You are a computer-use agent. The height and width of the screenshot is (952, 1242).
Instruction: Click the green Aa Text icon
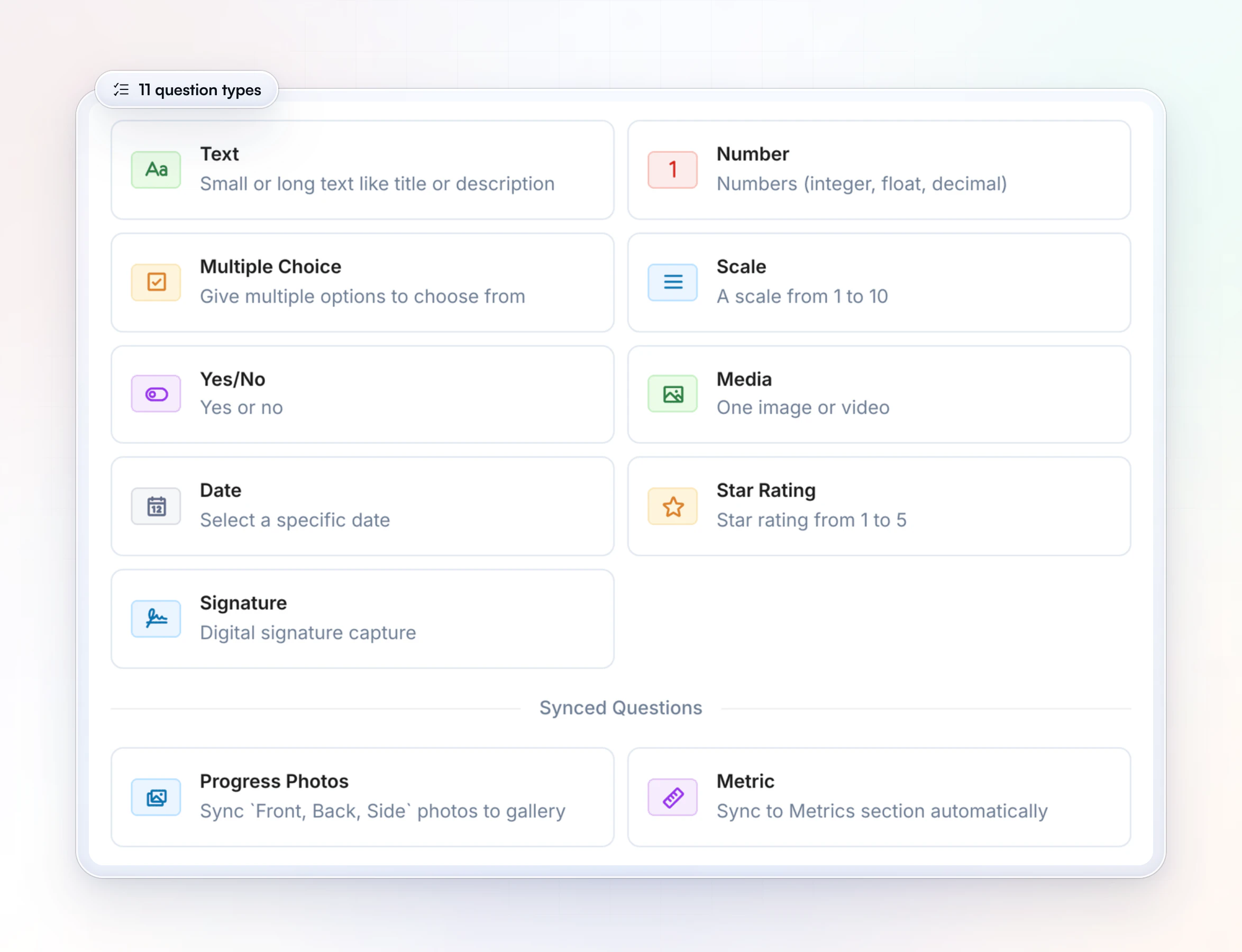(156, 169)
